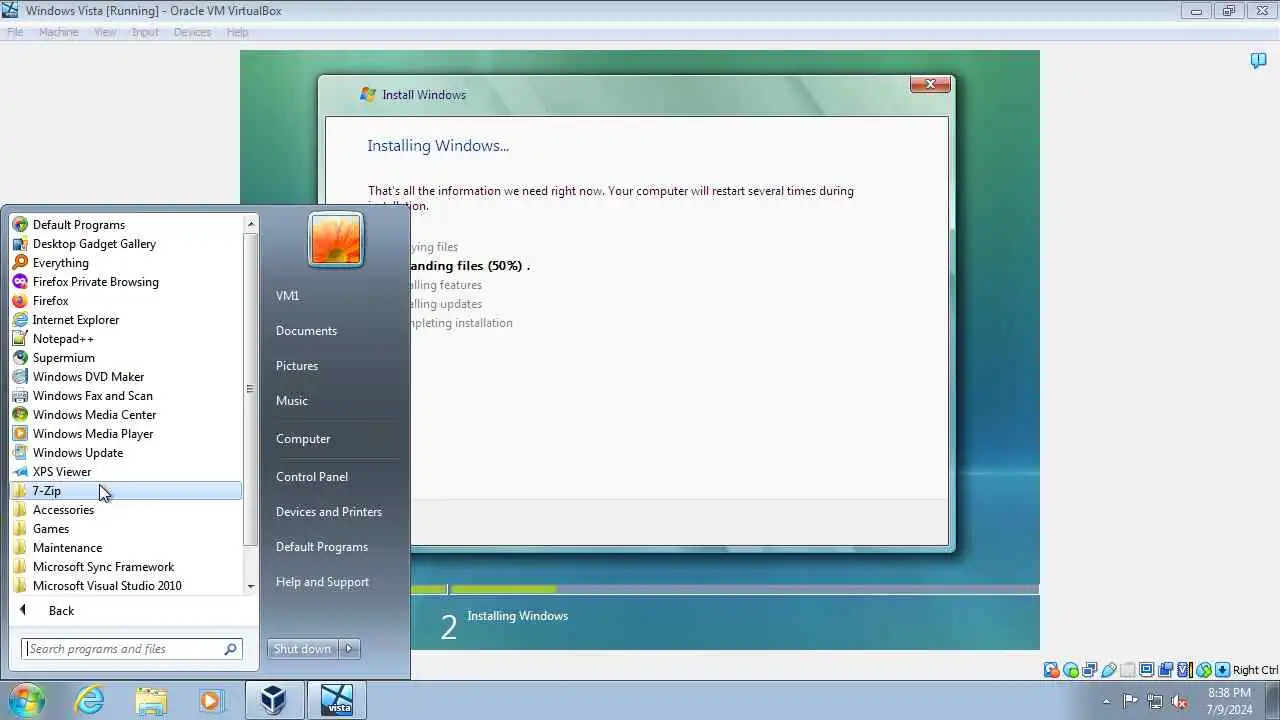
Task: Open Help and Support
Action: pos(322,581)
